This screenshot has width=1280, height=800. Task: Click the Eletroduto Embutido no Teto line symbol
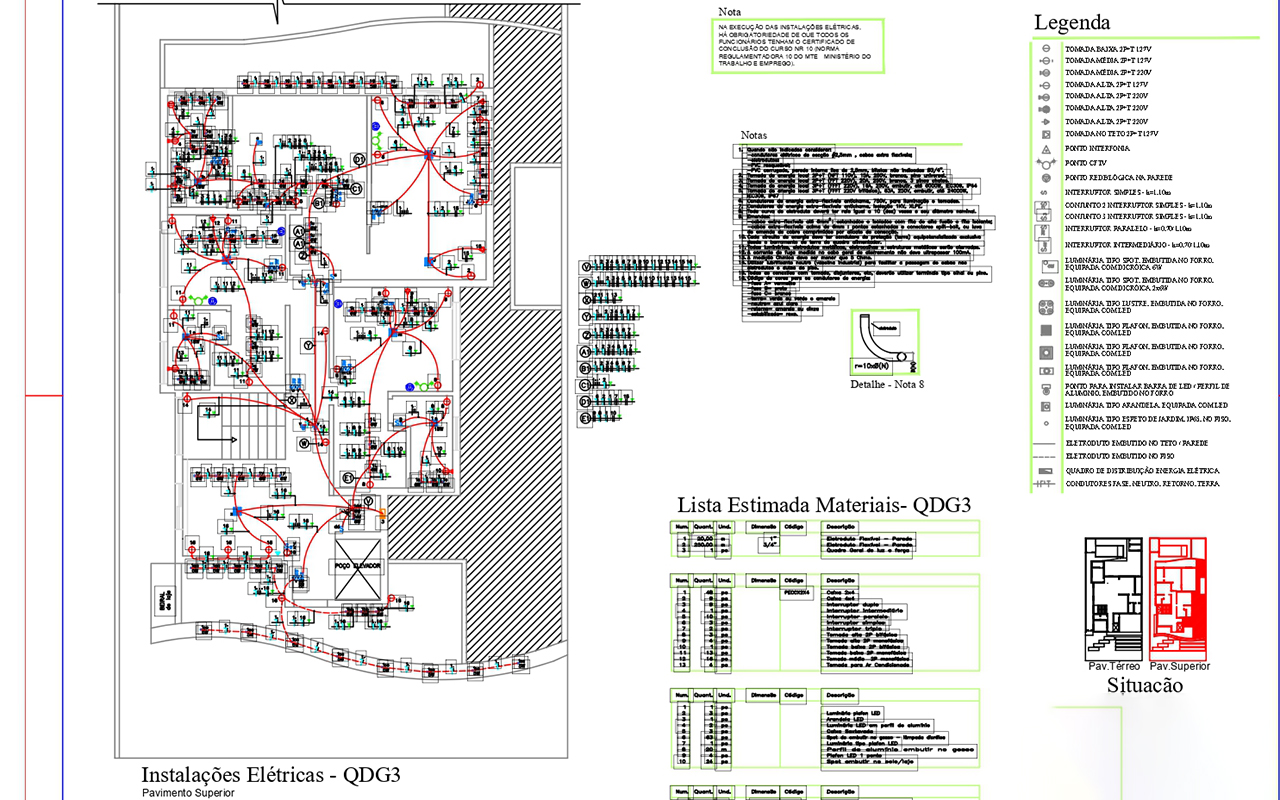click(1044, 443)
